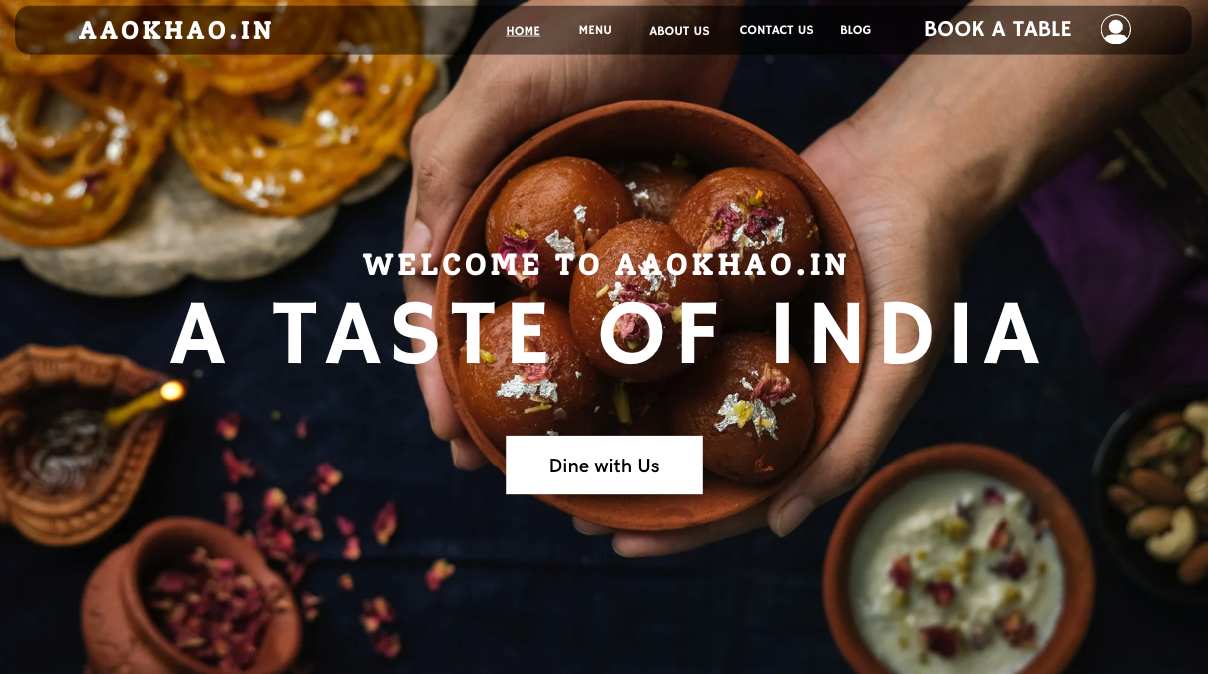Click Book a Table in header
The height and width of the screenshot is (674, 1208).
click(x=997, y=29)
